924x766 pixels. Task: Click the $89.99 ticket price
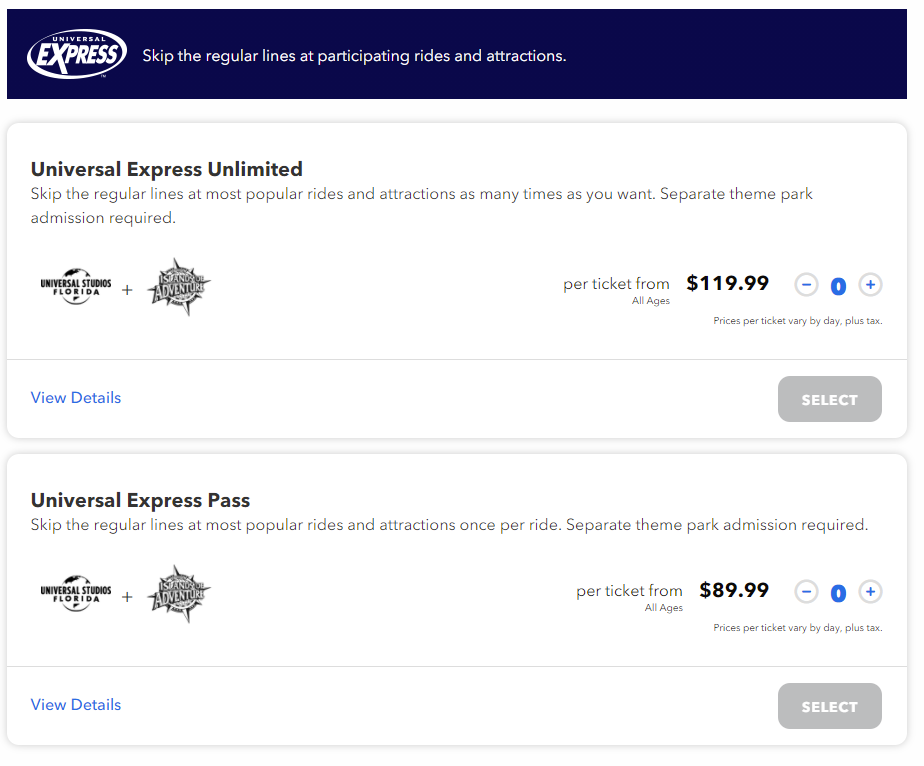[734, 591]
